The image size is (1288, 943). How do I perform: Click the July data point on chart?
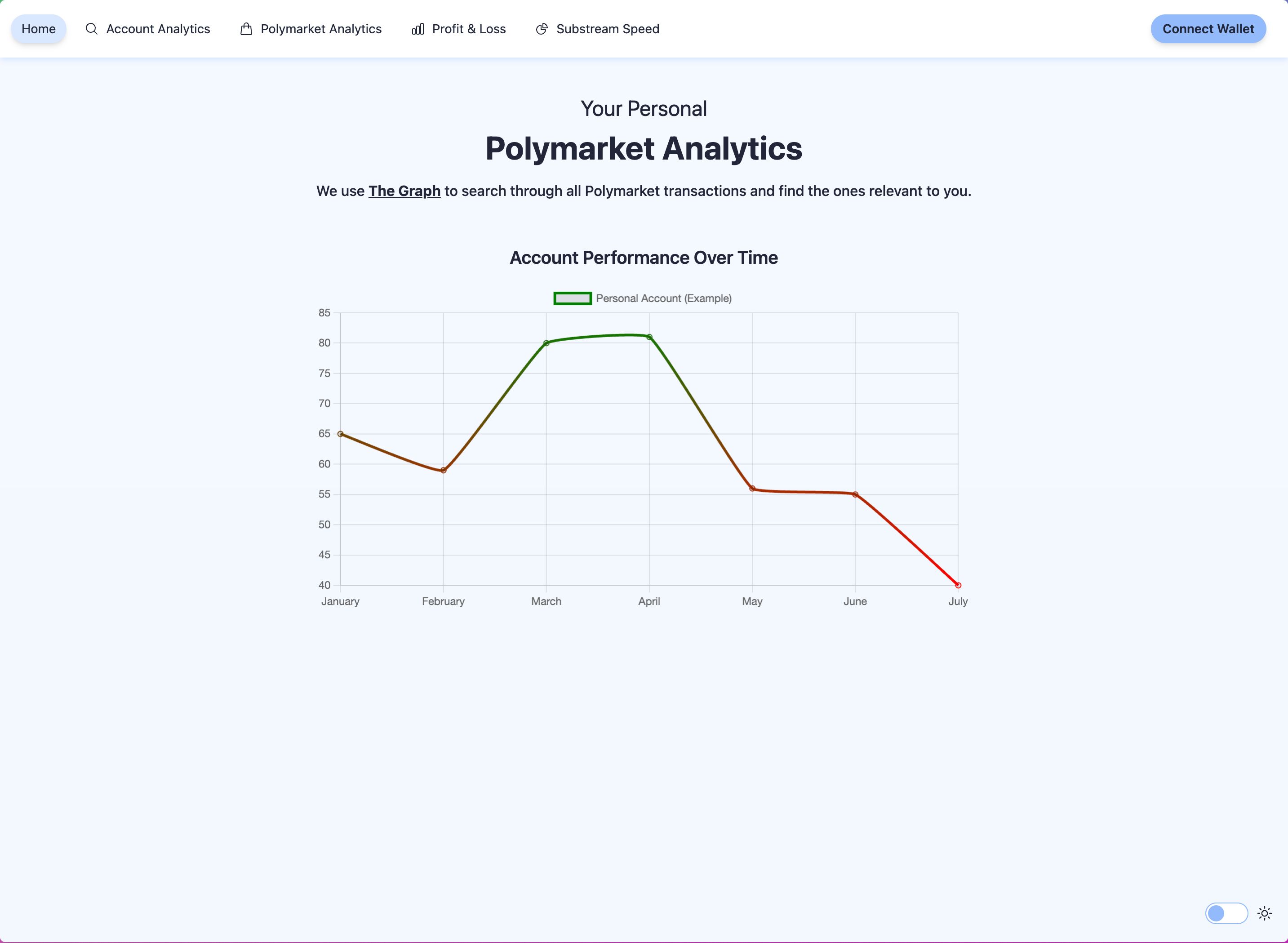[958, 585]
